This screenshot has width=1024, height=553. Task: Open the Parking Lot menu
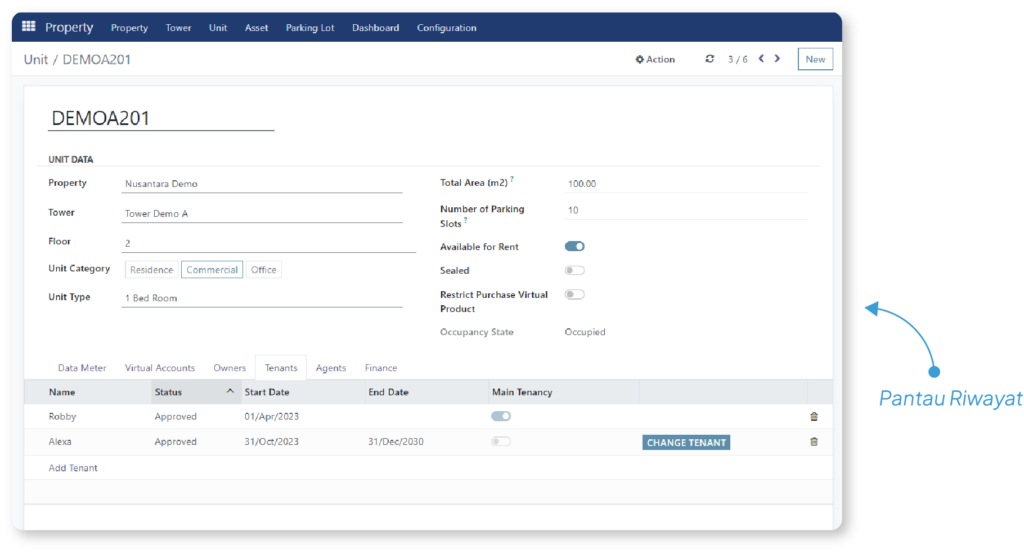[310, 27]
